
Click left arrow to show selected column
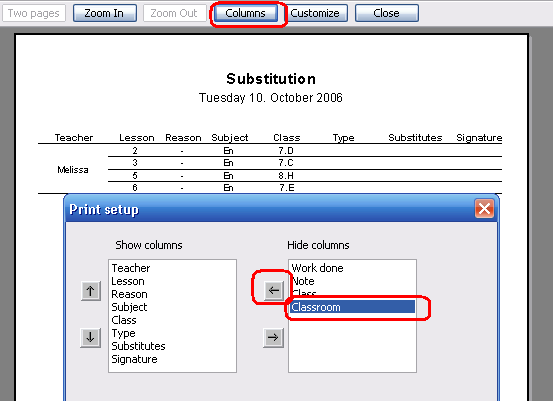(x=273, y=290)
